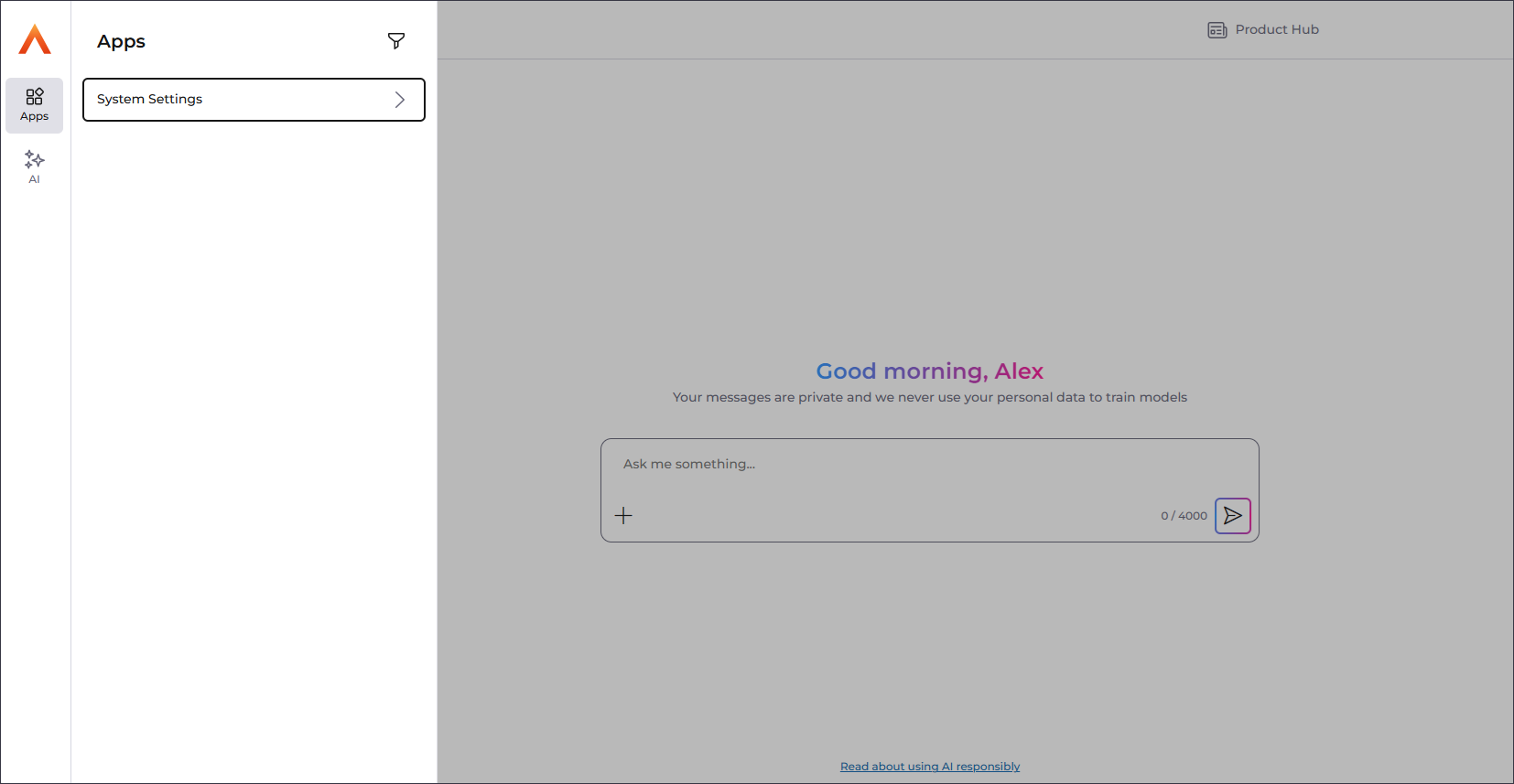Expand System Settings with the chevron arrow

400,100
